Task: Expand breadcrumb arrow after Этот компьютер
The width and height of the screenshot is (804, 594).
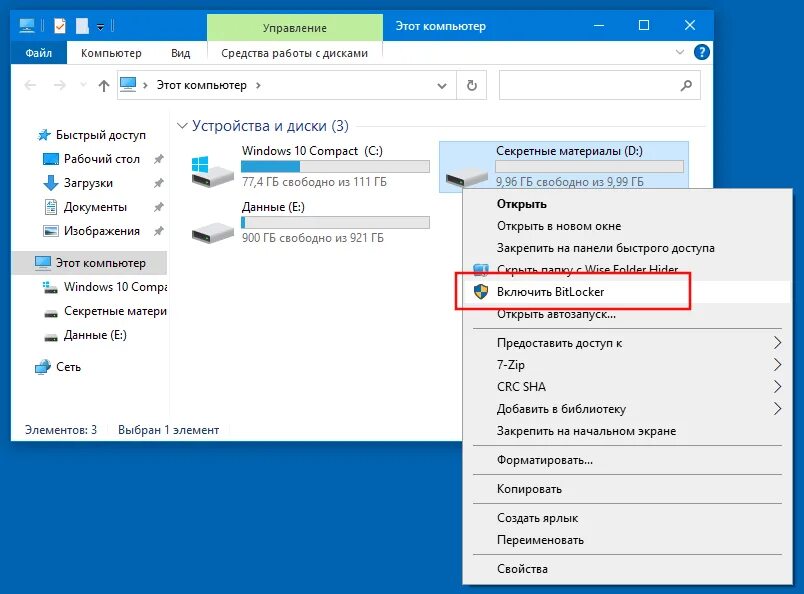Action: 258,85
